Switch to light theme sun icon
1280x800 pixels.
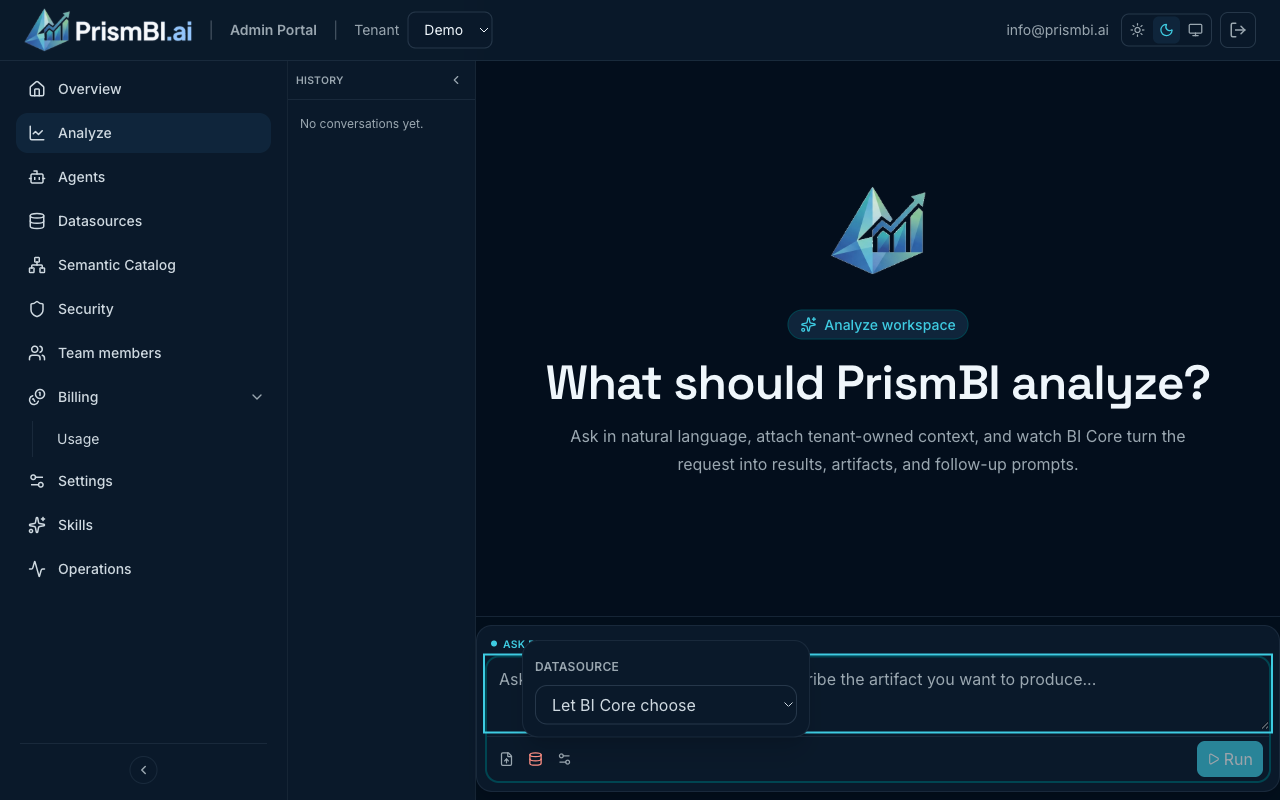(x=1138, y=30)
